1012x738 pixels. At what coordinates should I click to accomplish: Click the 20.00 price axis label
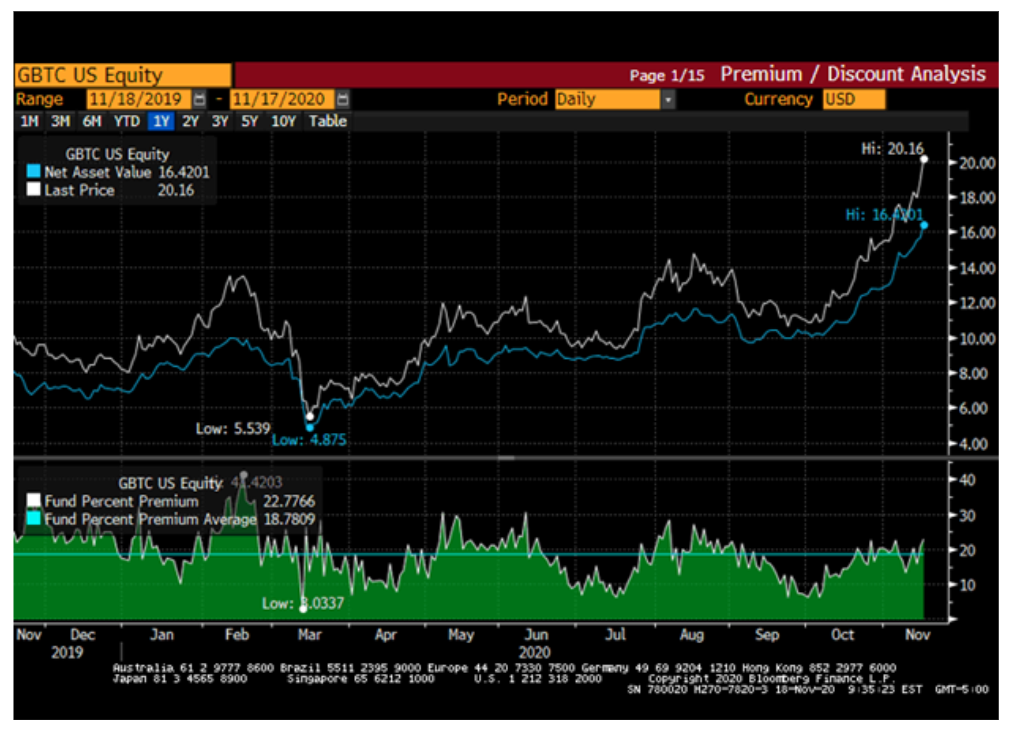click(x=977, y=163)
